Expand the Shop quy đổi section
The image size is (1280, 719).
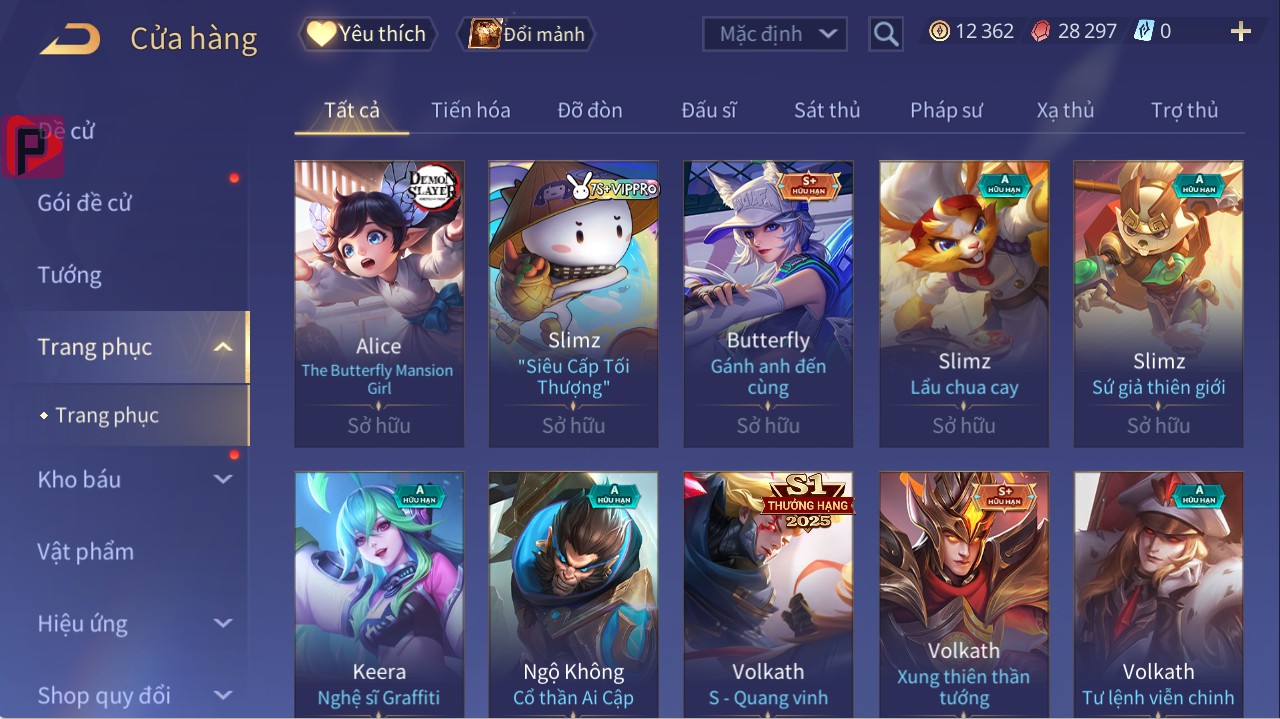click(x=223, y=695)
